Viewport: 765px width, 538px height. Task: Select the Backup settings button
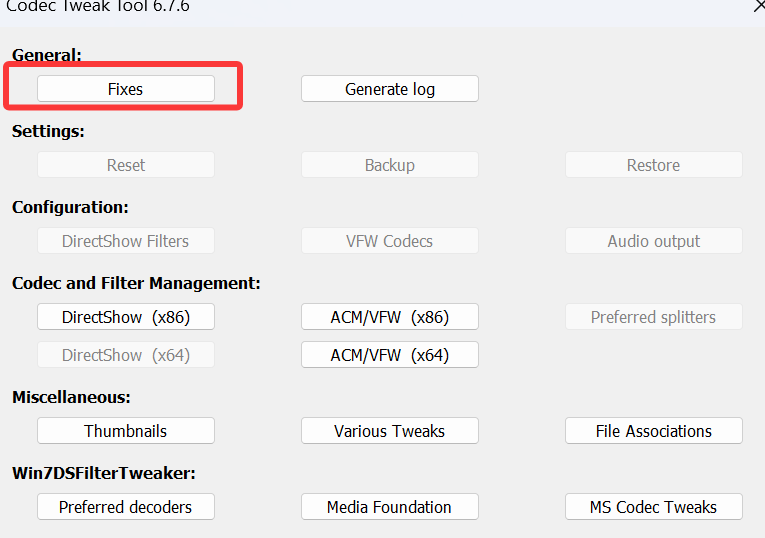click(x=389, y=165)
